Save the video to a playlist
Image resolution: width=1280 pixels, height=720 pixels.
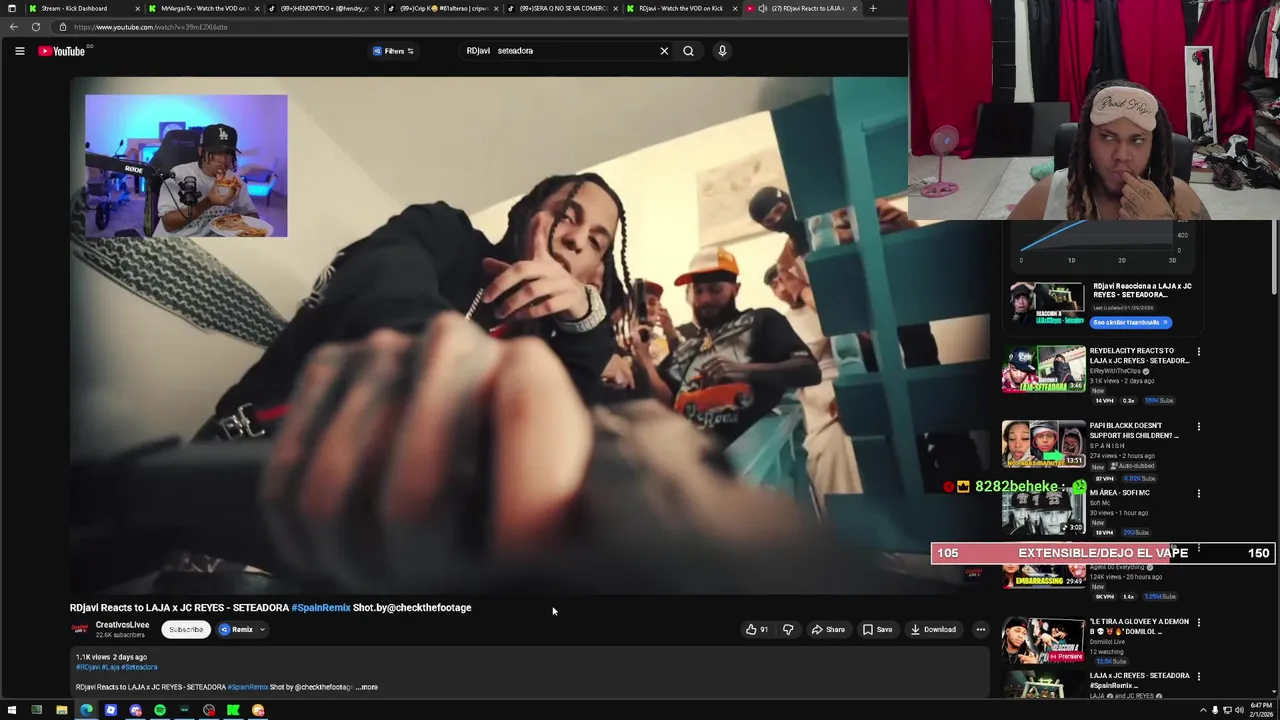pyautogui.click(x=877, y=629)
